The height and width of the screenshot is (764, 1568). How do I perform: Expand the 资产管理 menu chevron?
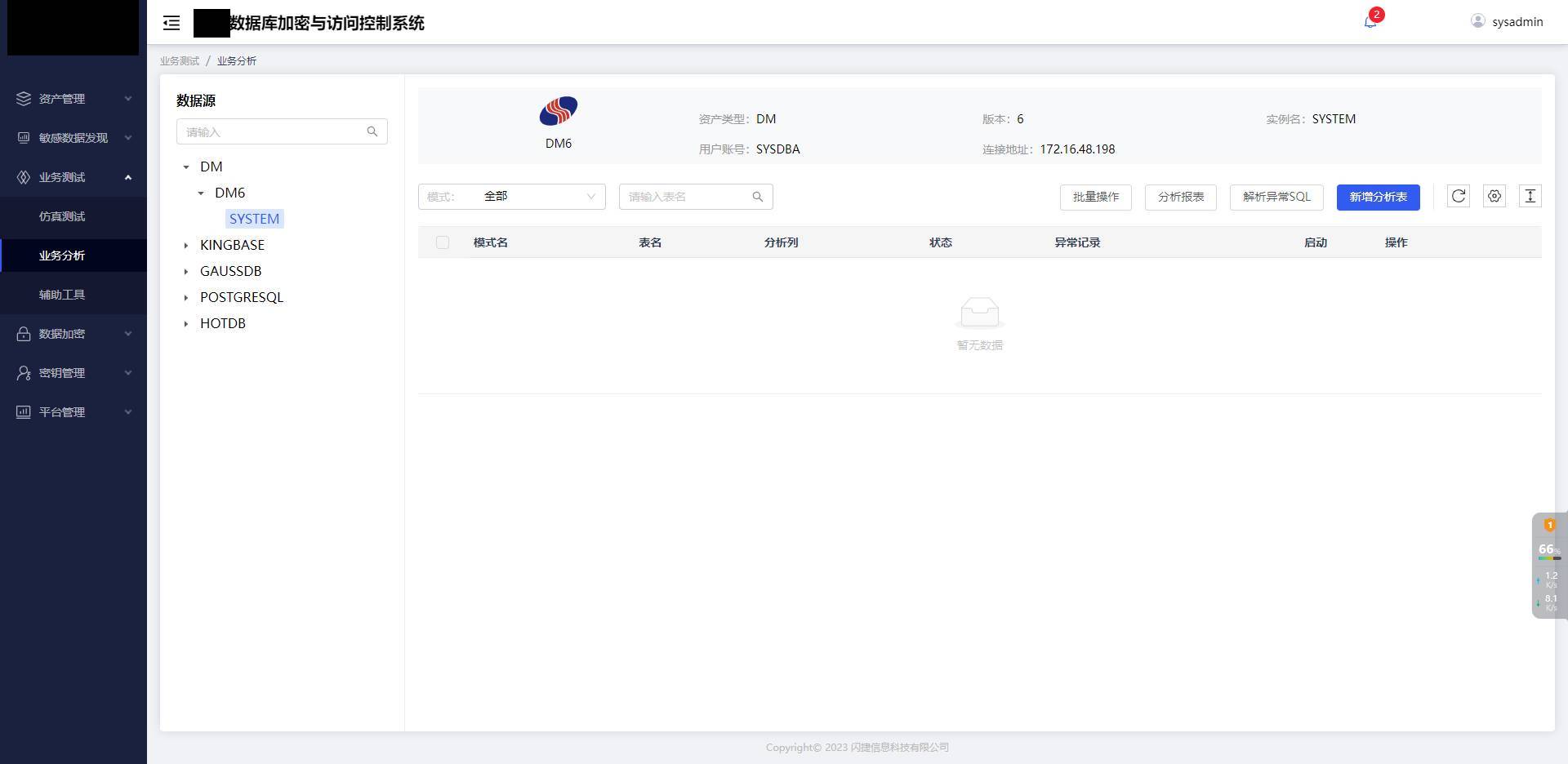(x=128, y=99)
